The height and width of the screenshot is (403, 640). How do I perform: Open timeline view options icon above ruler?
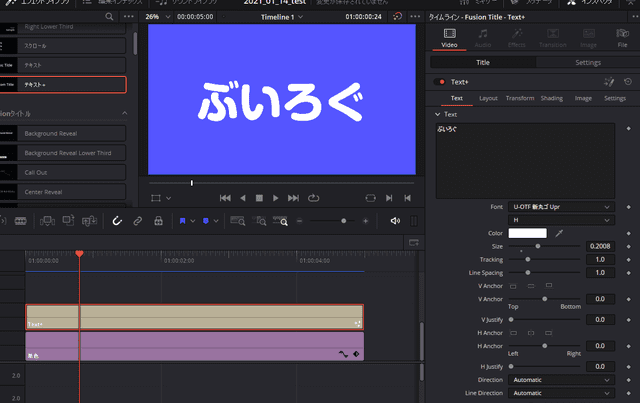pos(413,243)
